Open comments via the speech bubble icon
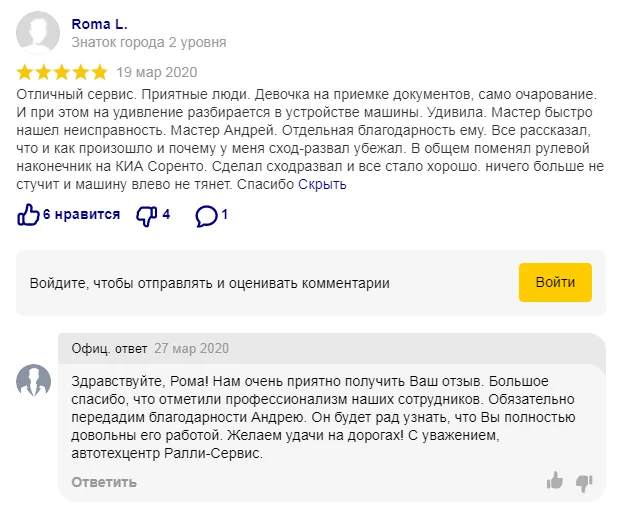The width and height of the screenshot is (633, 519). 206,215
